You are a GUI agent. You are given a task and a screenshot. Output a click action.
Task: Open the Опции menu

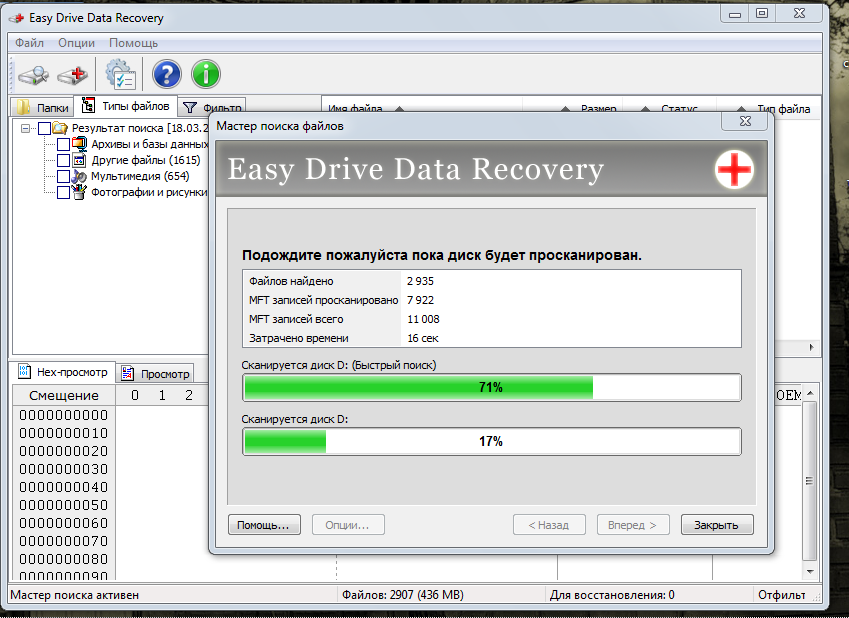pos(76,43)
